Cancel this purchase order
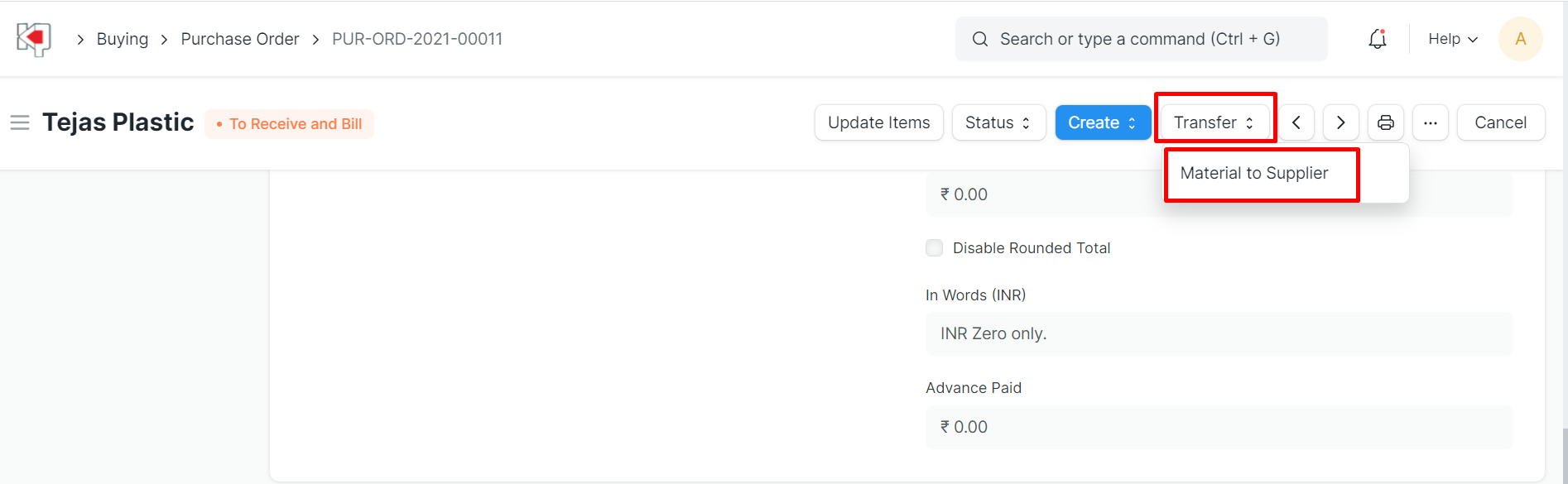The image size is (1568, 484). 1500,122
